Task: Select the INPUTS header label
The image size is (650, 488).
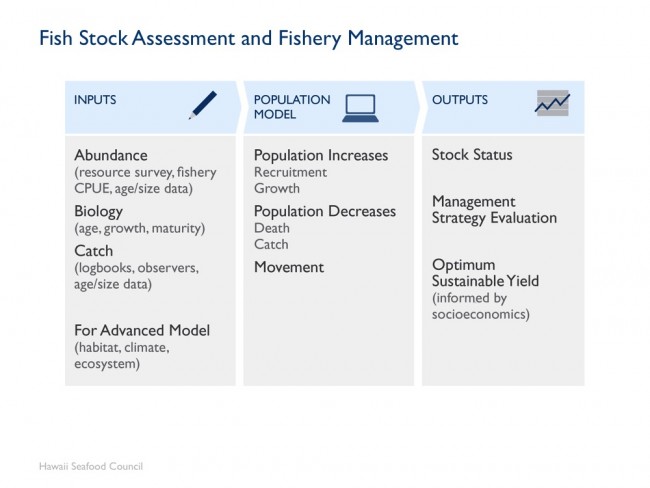Action: pos(95,100)
